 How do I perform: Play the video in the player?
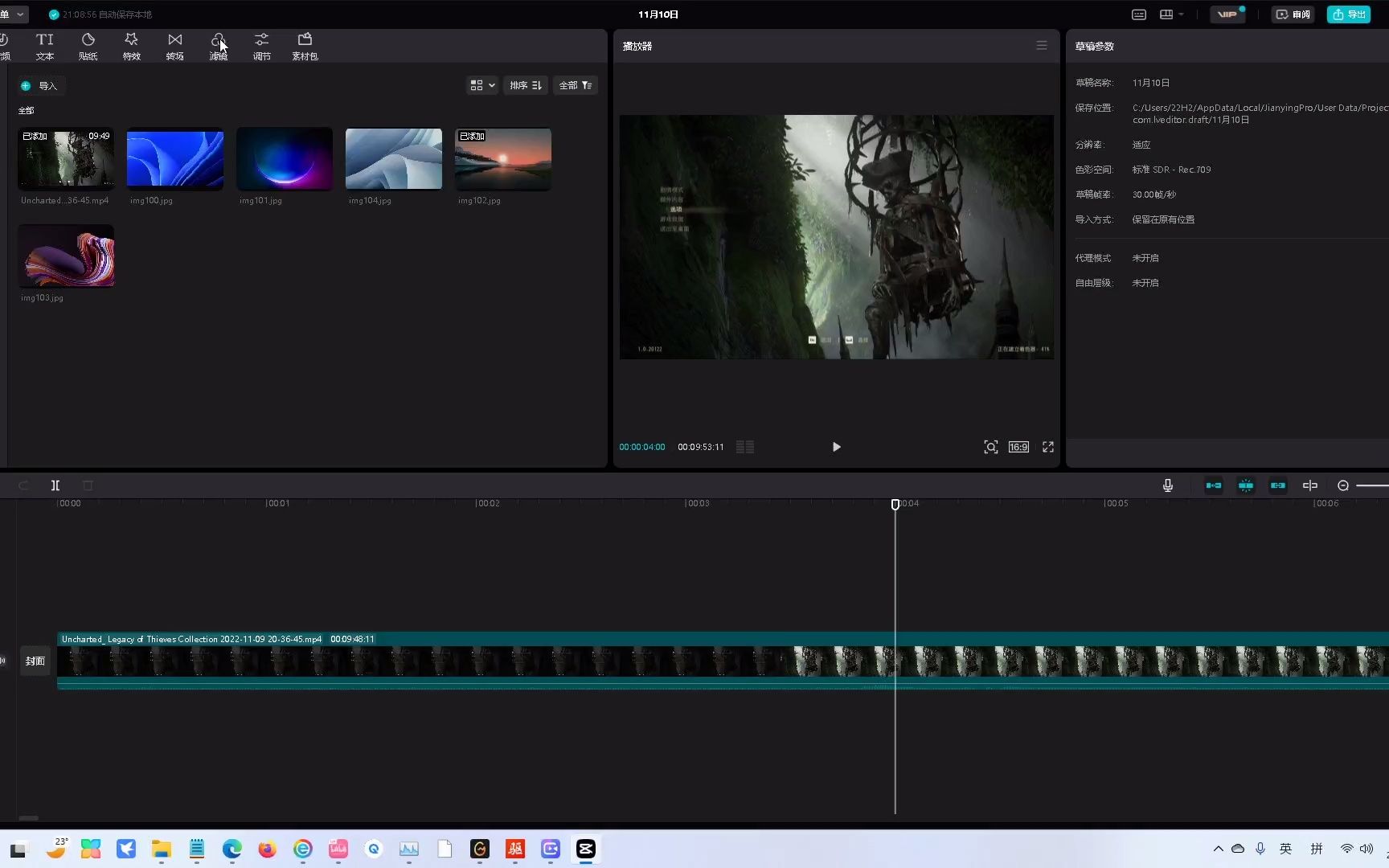[x=836, y=447]
